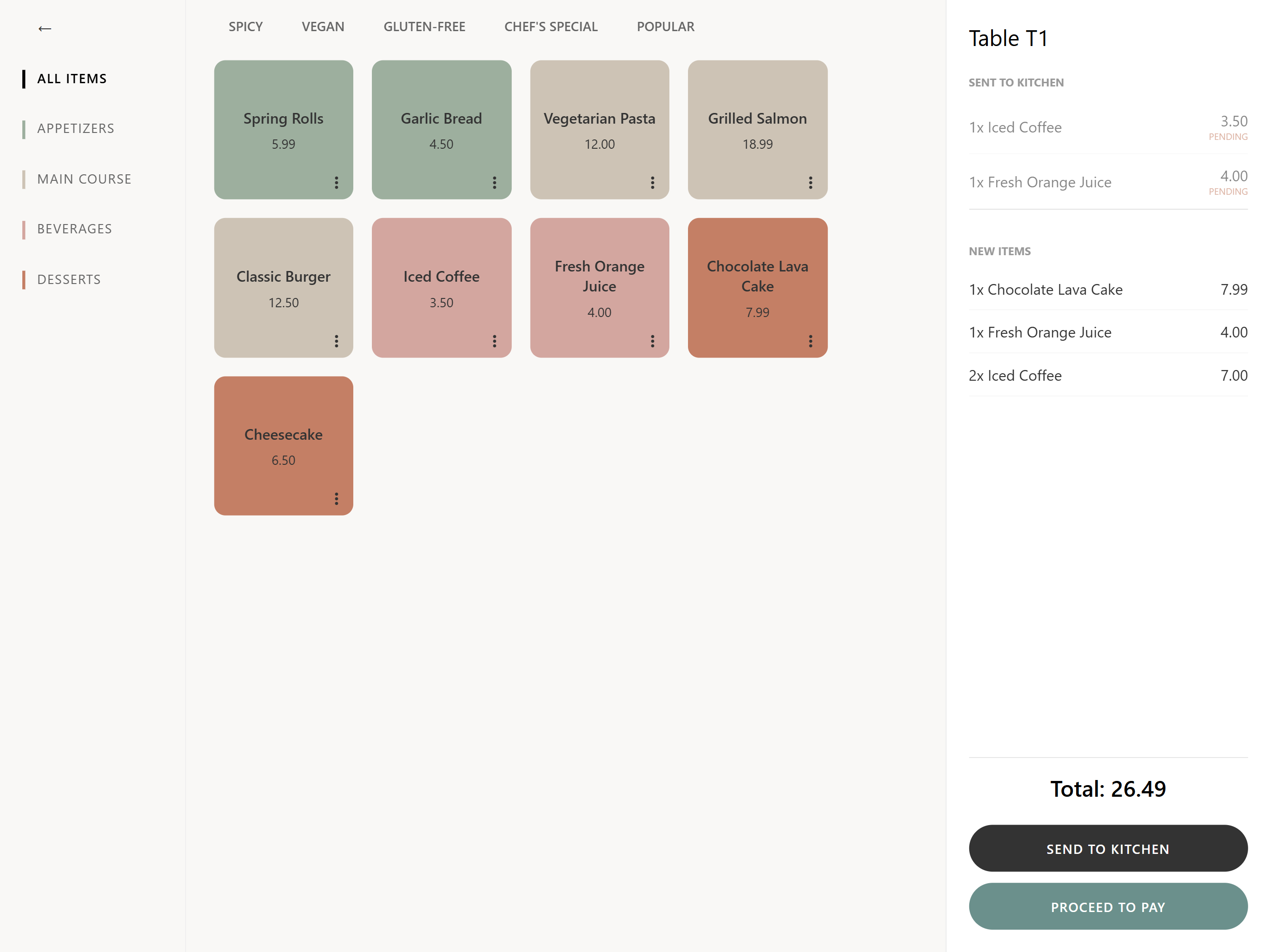Click the Proceed to Pay button

tap(1107, 906)
